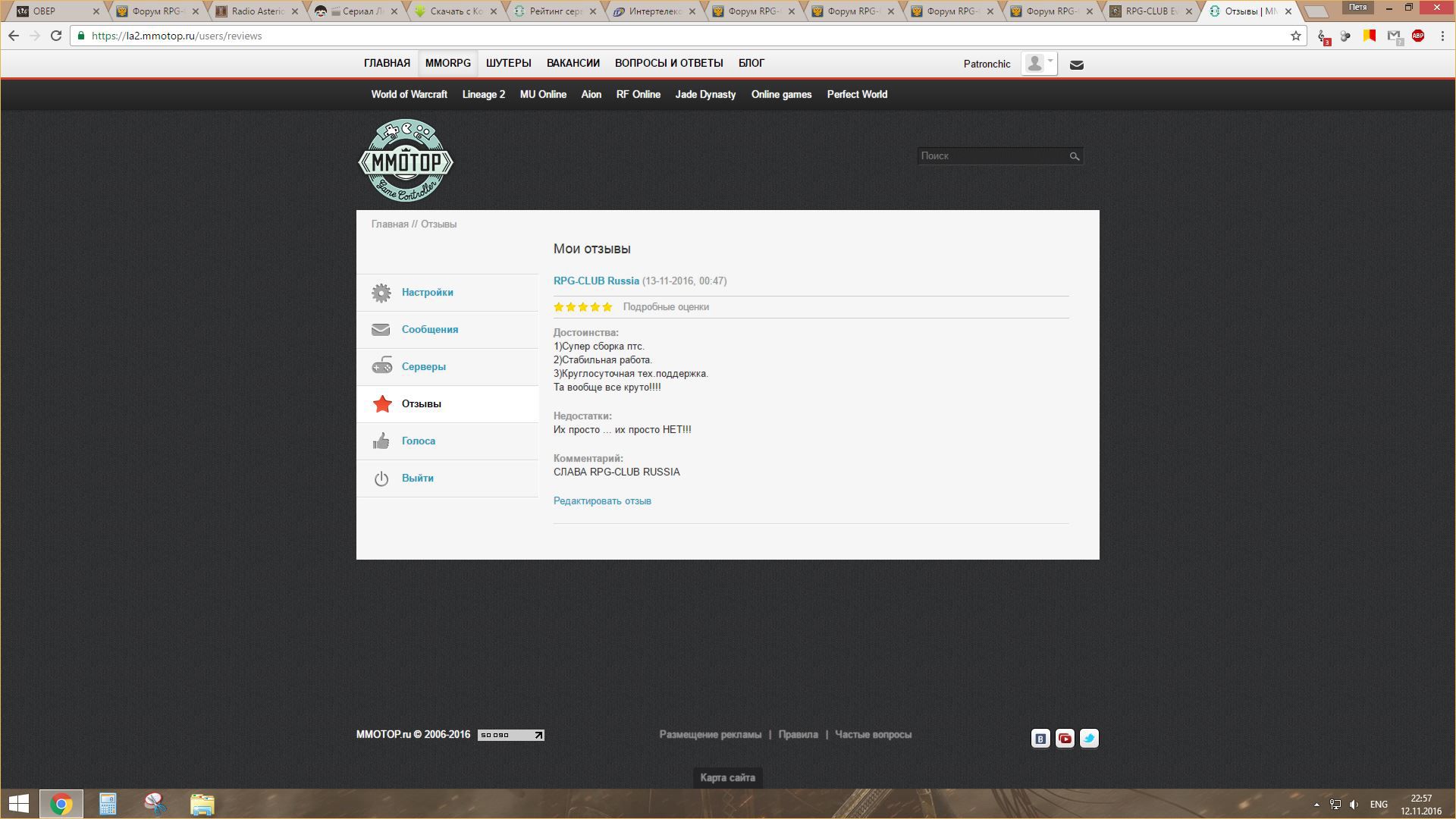
Task: Open the YouTube icon in footer
Action: [x=1065, y=739]
